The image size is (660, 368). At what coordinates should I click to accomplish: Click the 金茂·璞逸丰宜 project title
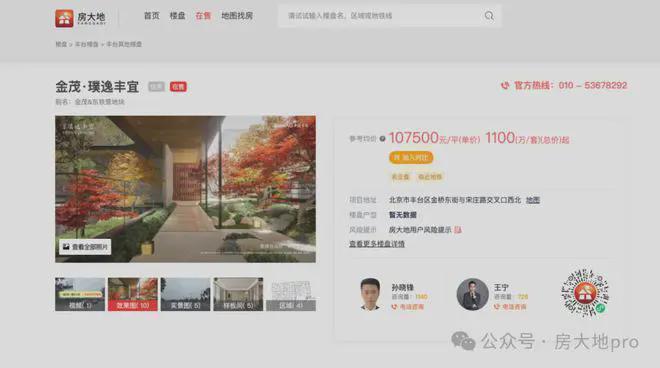[97, 87]
